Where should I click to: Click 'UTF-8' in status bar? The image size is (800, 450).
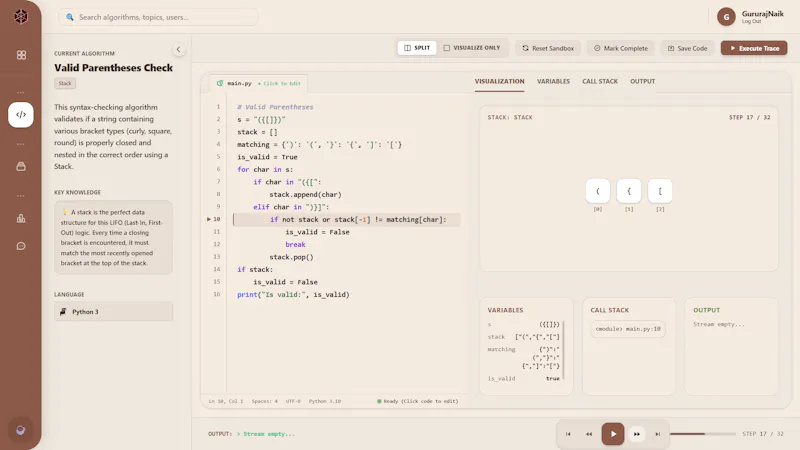[x=293, y=402]
